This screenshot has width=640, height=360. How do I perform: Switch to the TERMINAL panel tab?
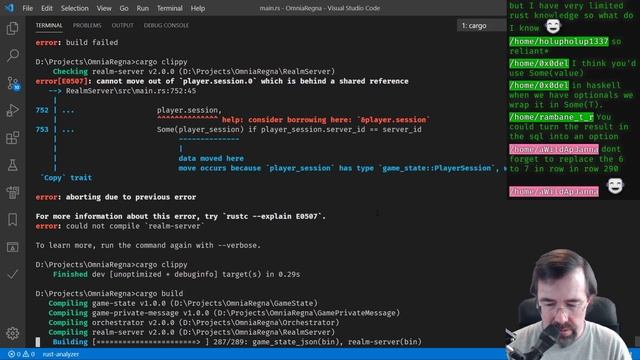pos(49,25)
